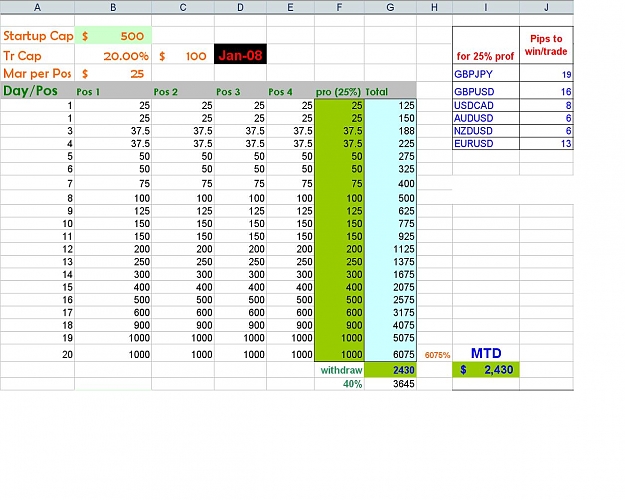Image resolution: width=625 pixels, height=500 pixels.
Task: Select the GBPJPY pair cell
Action: point(486,74)
